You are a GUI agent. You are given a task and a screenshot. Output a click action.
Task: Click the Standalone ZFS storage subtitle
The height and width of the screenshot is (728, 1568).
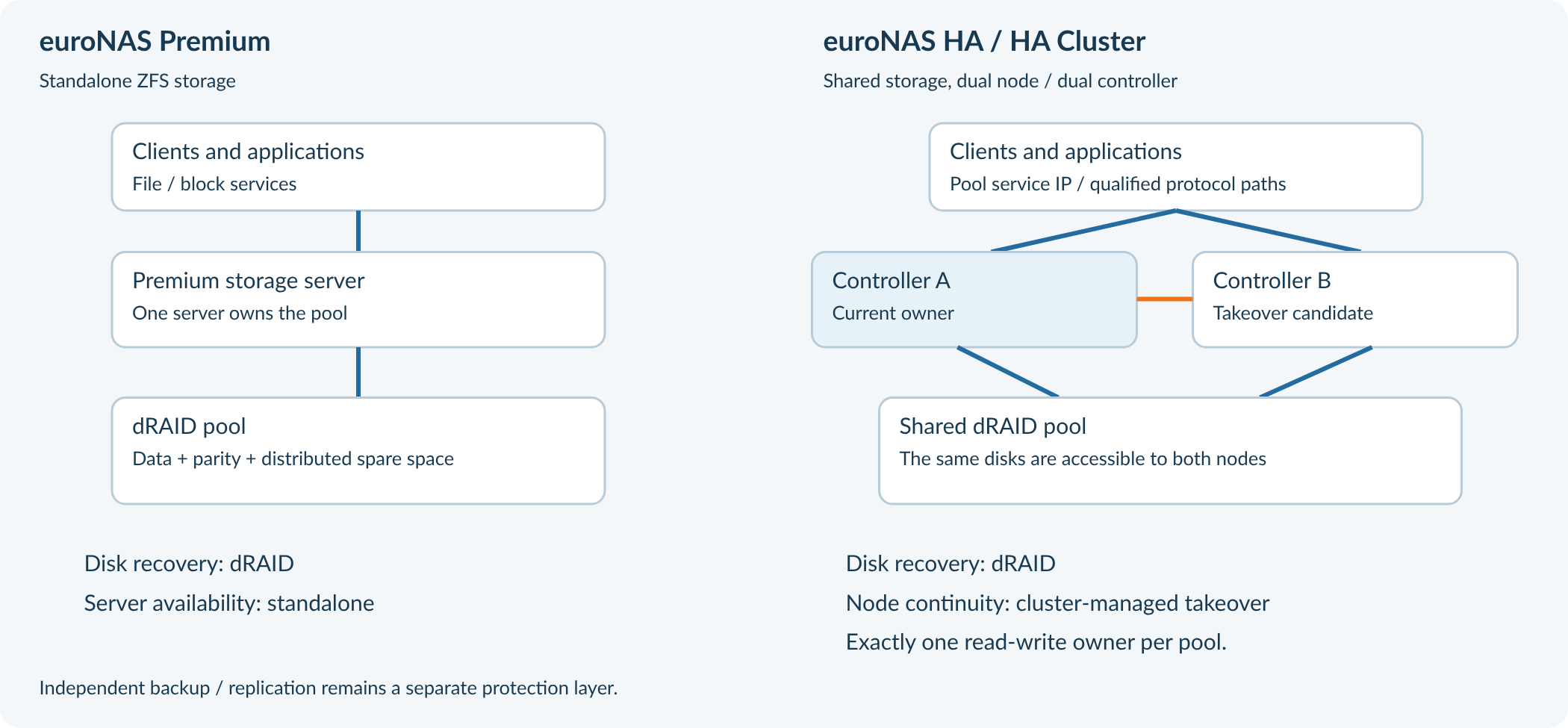137,81
